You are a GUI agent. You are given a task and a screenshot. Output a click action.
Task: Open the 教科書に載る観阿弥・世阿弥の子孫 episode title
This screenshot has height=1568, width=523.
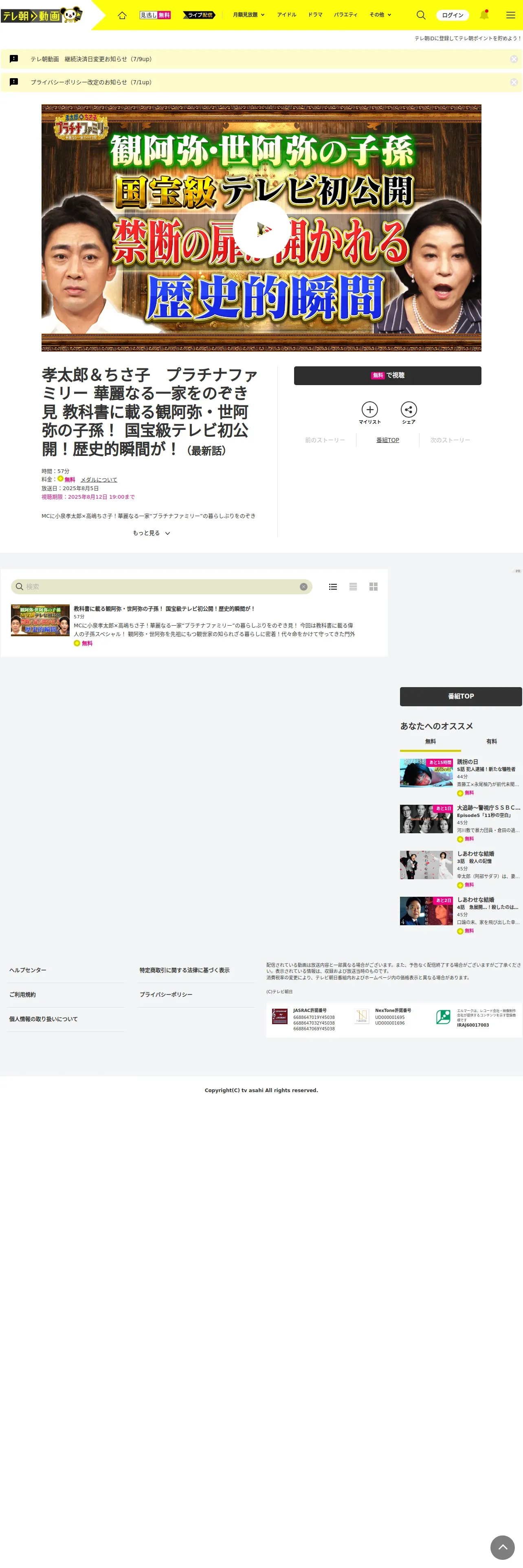coord(165,609)
